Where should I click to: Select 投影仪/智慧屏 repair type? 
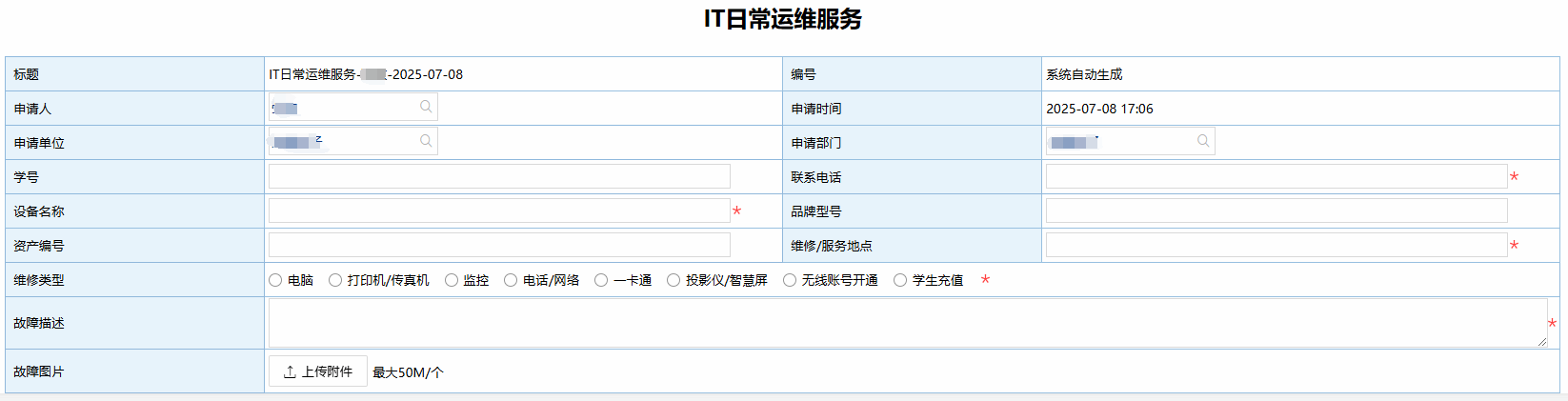click(673, 280)
